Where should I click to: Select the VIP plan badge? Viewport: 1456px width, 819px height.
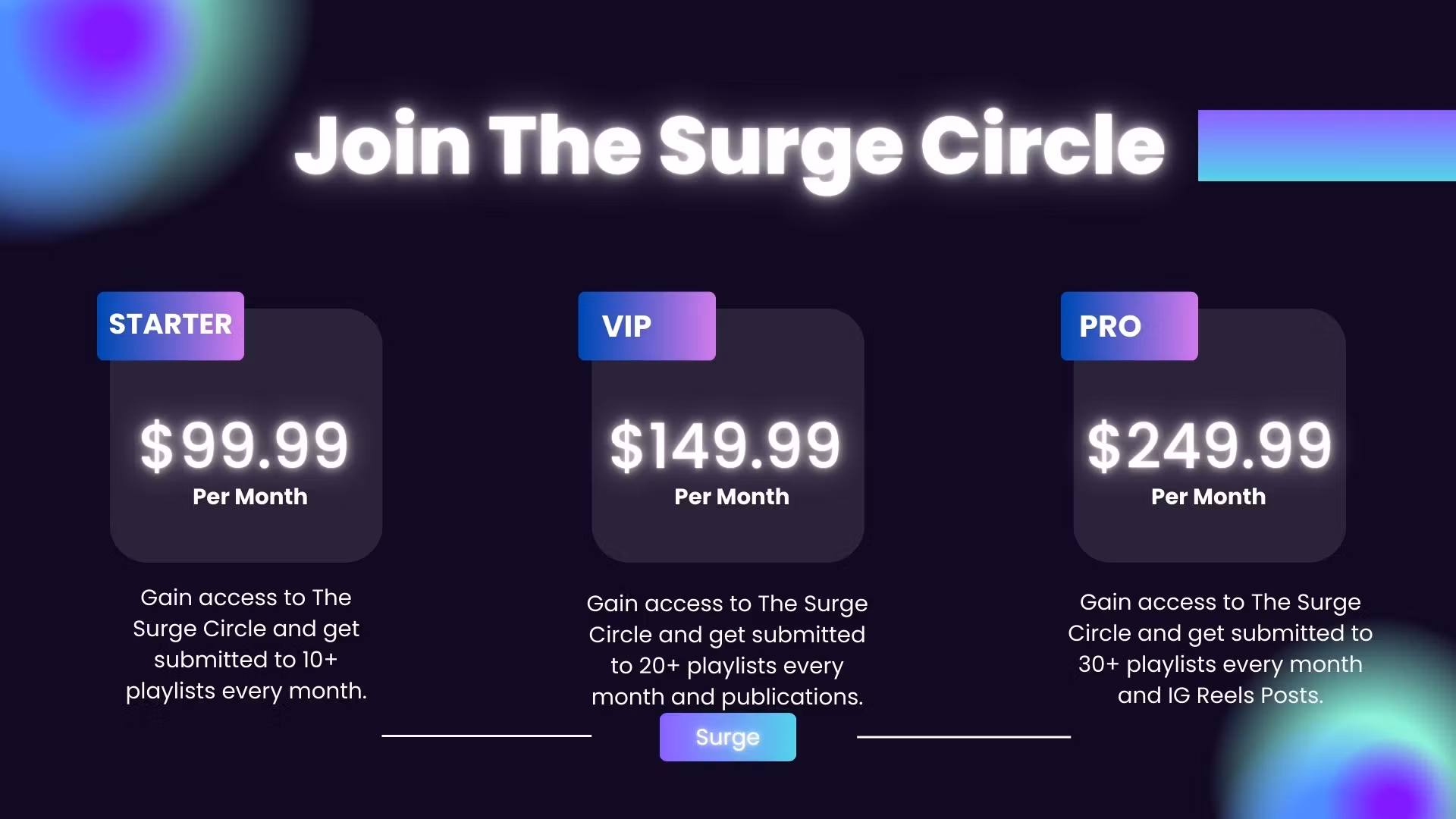[x=646, y=326]
